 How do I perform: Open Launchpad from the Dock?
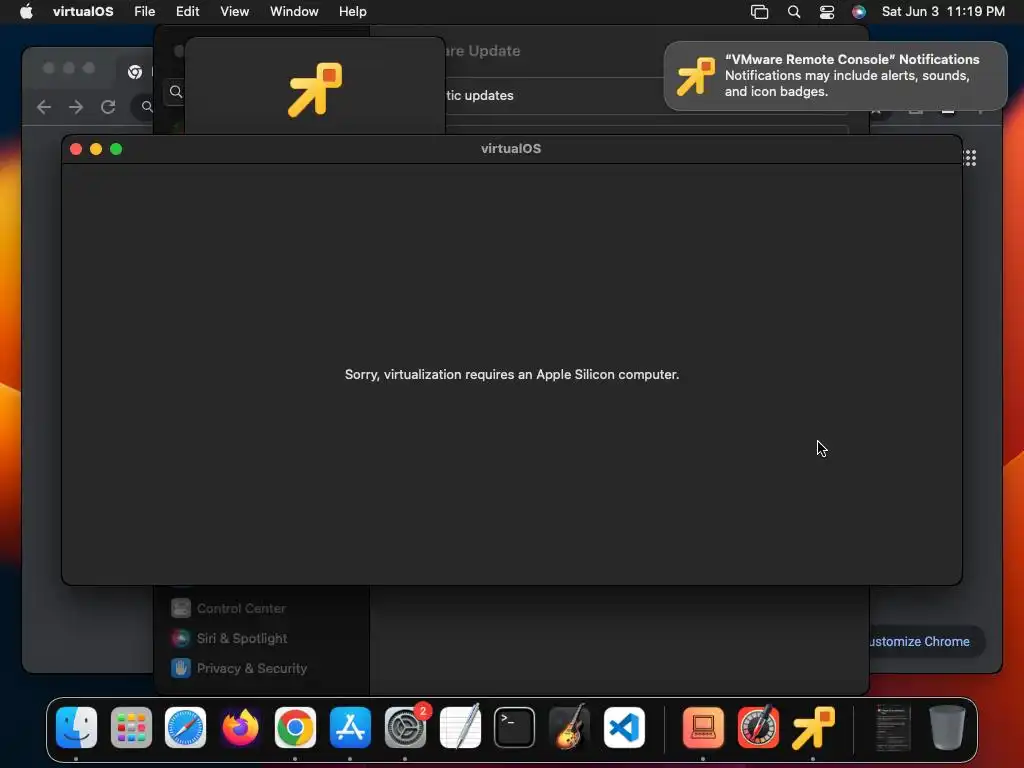click(131, 727)
